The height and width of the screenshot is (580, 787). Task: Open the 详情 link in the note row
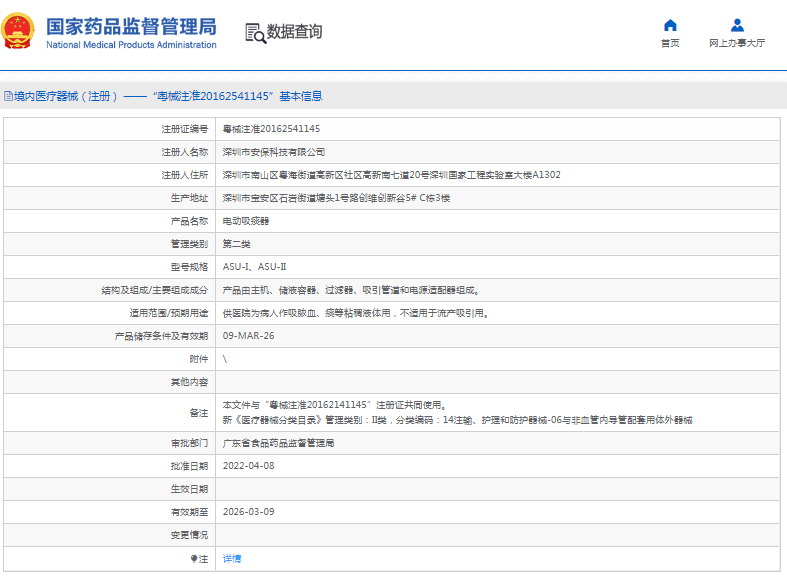pos(231,559)
